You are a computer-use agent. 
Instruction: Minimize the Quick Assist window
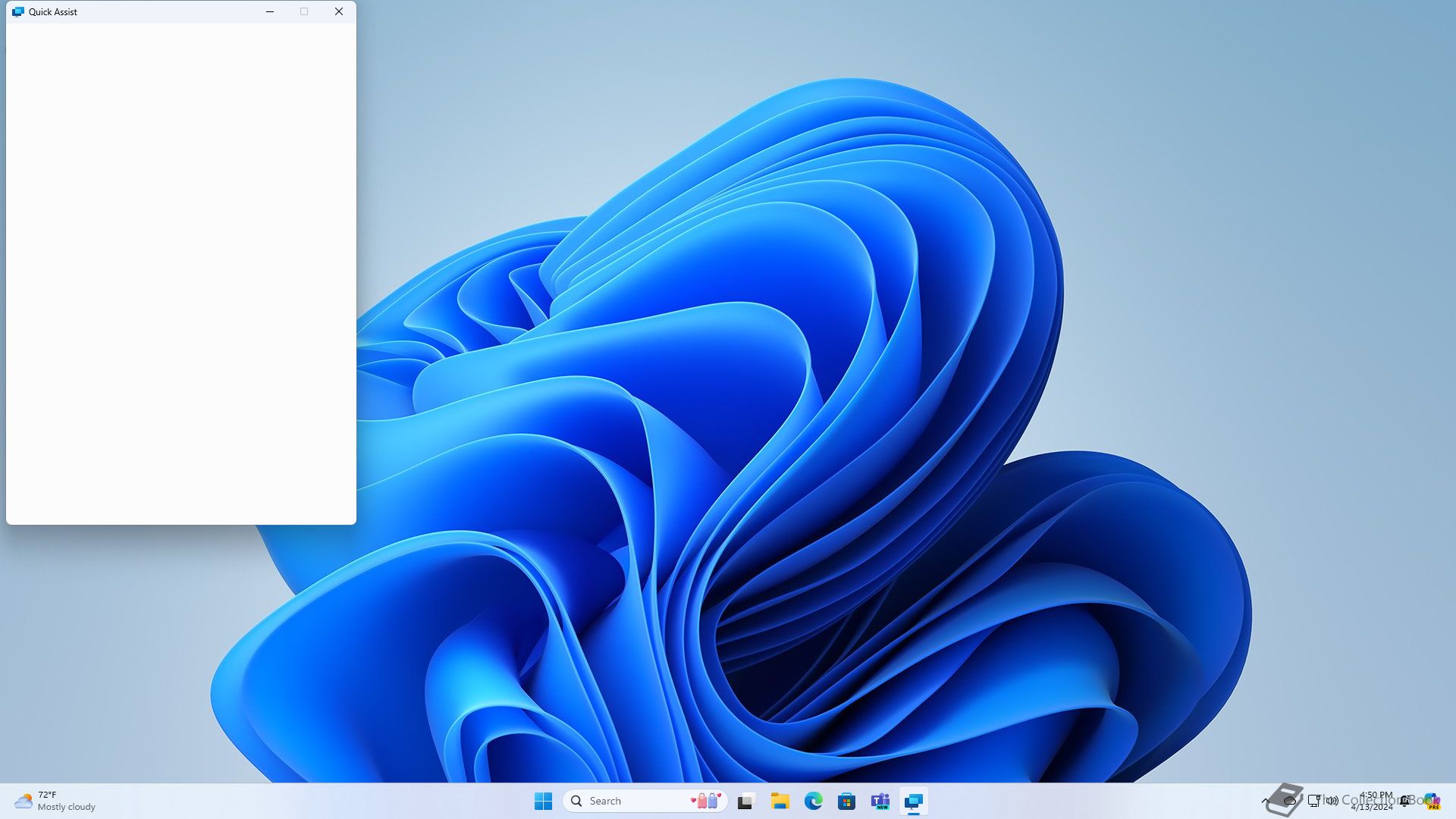[270, 11]
